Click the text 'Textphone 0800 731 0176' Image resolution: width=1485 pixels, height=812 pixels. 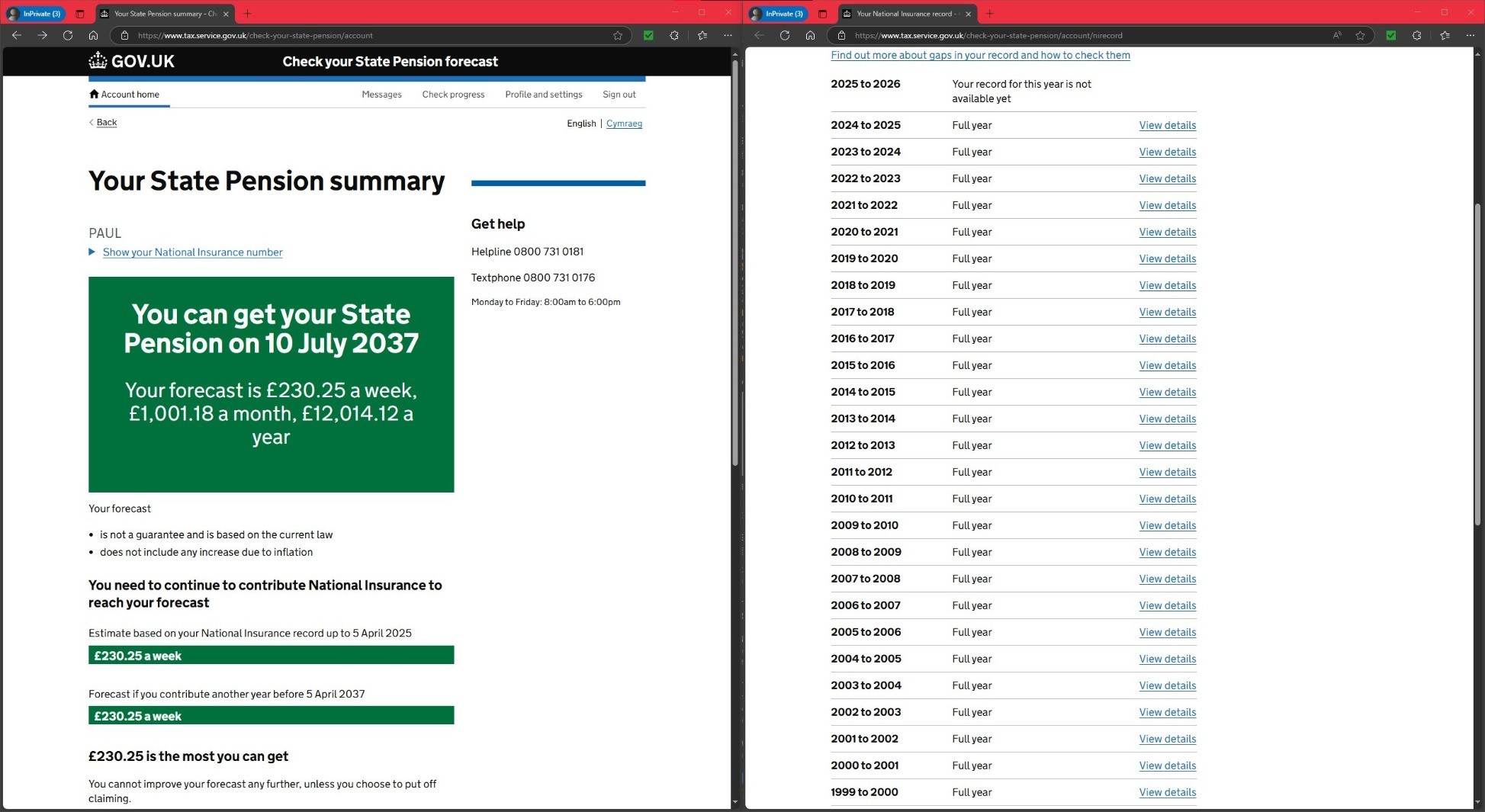pyautogui.click(x=533, y=278)
